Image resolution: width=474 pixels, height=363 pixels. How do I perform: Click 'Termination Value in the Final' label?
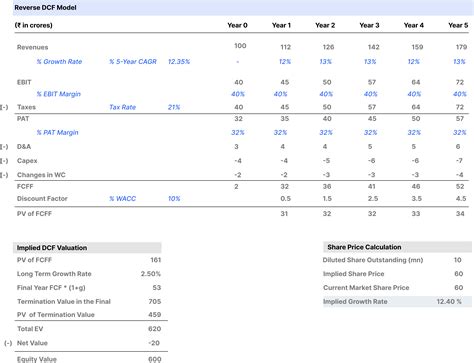click(x=64, y=302)
